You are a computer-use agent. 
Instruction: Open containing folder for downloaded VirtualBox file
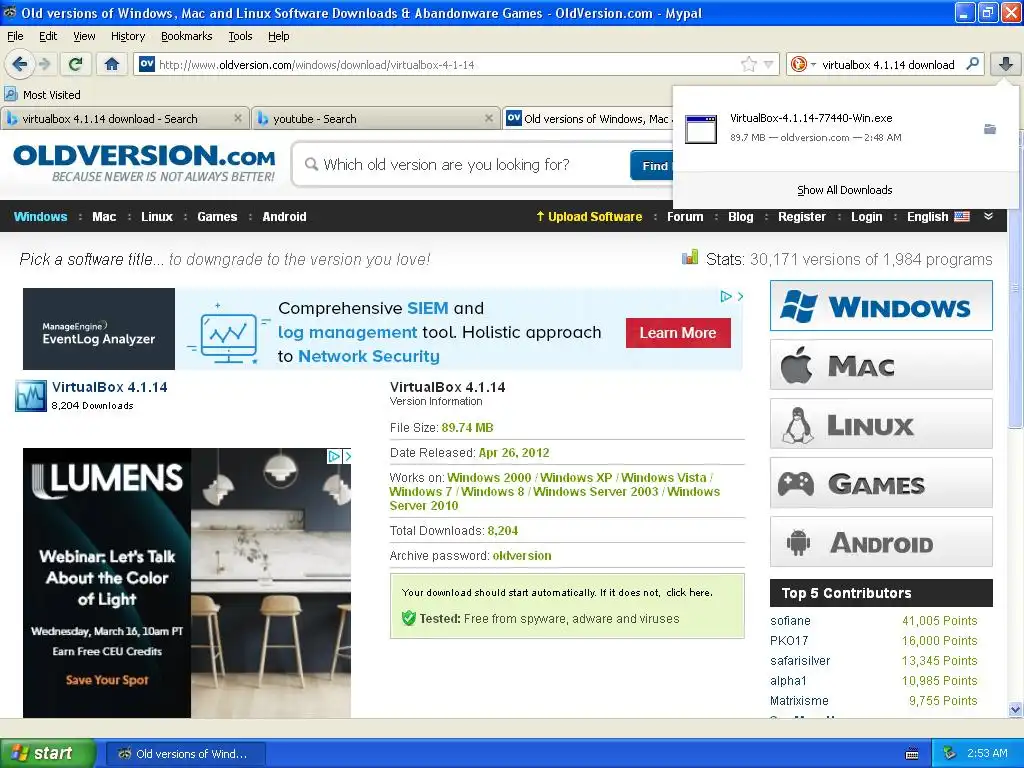(x=990, y=129)
